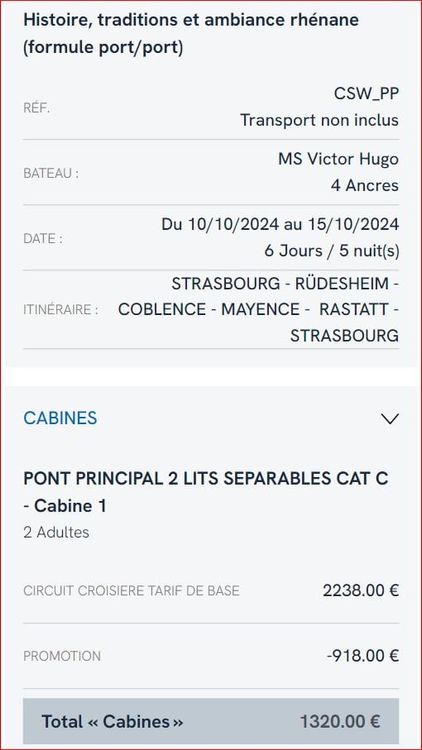
Task: Click the STRASBOURG - RÜDESHEIM itinerary line
Action: tap(285, 284)
